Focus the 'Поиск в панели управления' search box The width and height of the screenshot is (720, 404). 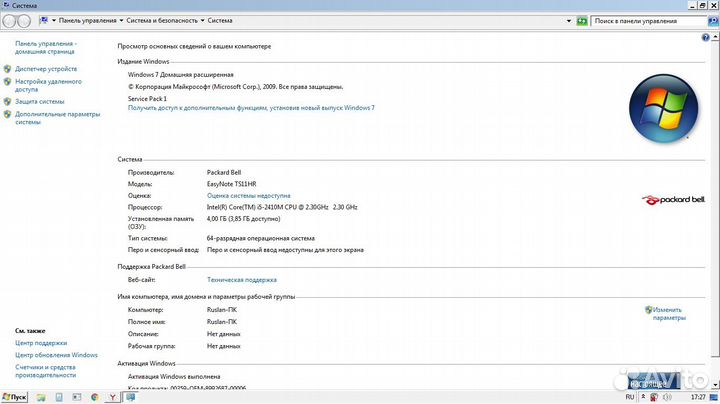[x=648, y=21]
